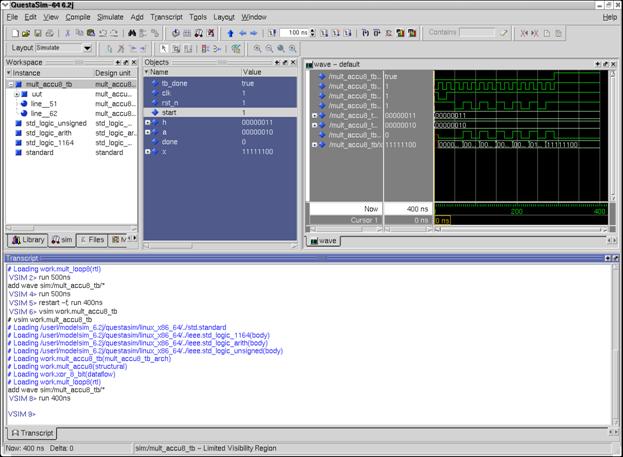This screenshot has height=457, width=623.
Task: Select std_logic_arith in Workspace tree
Action: point(50,132)
